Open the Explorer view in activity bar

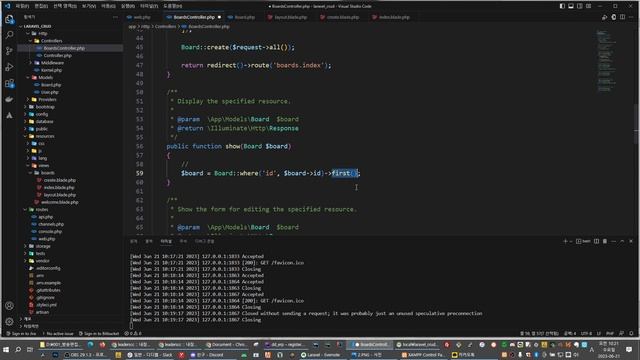coord(9,19)
